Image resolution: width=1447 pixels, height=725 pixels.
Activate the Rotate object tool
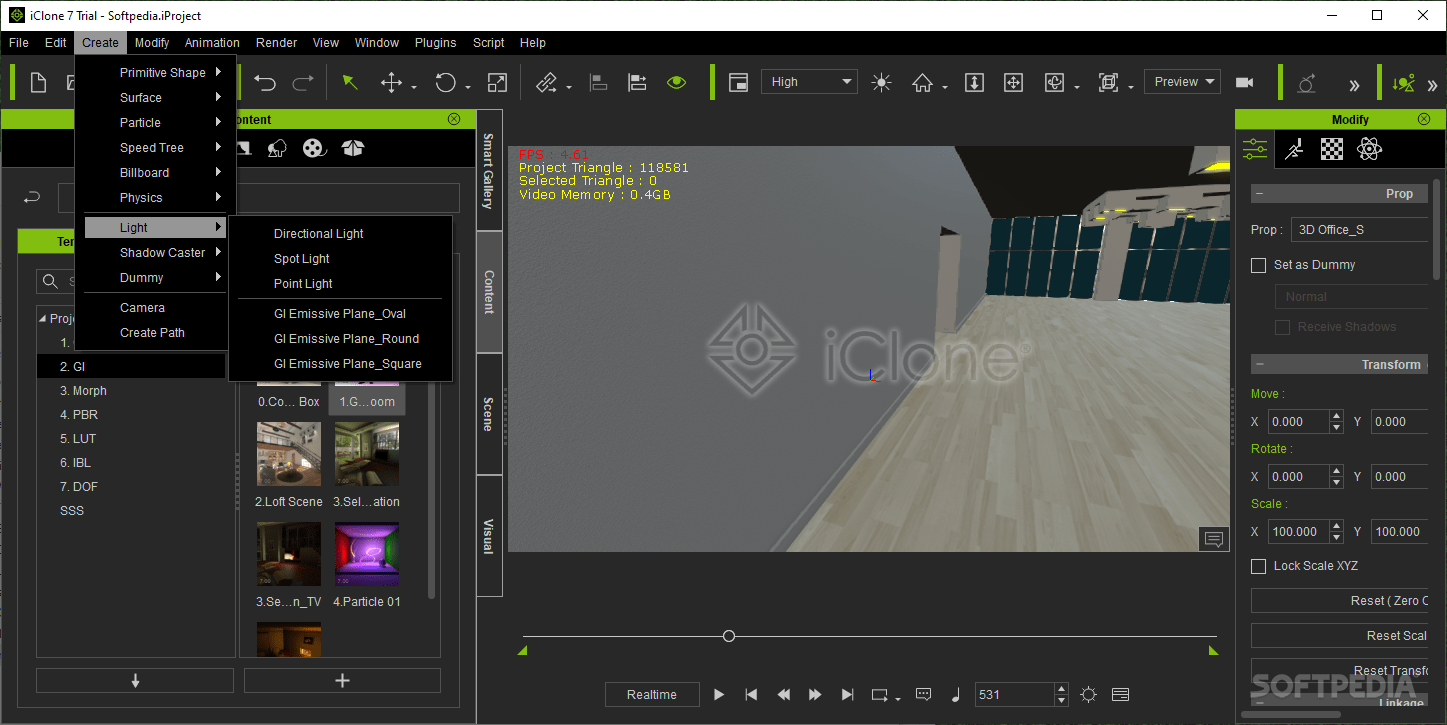point(446,83)
